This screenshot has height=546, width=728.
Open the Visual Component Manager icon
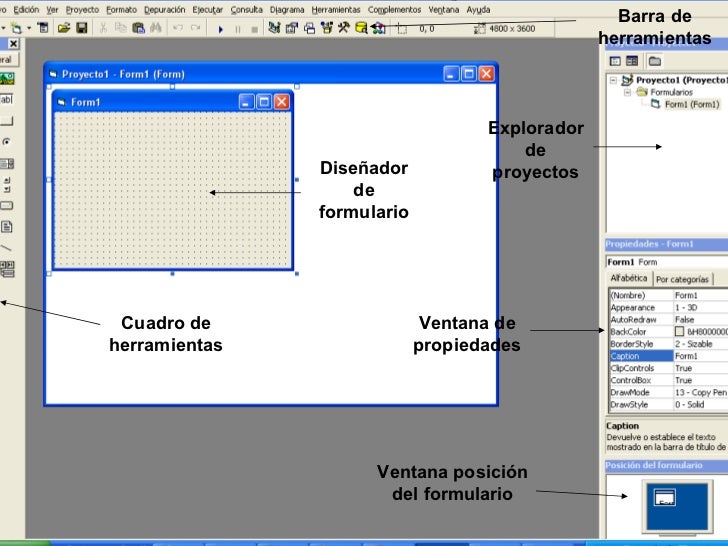coord(378,28)
